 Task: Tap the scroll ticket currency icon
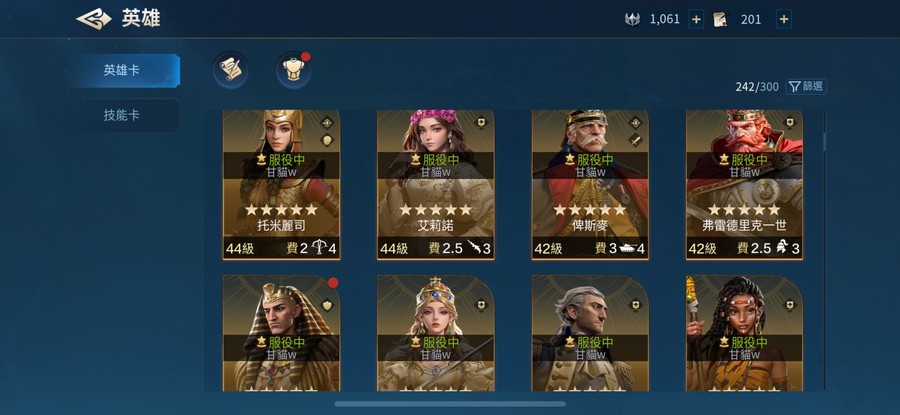click(720, 20)
